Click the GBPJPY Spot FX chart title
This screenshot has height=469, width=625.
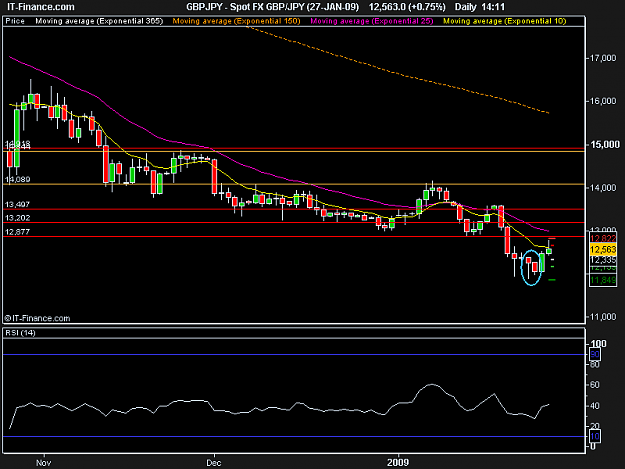[x=273, y=7]
